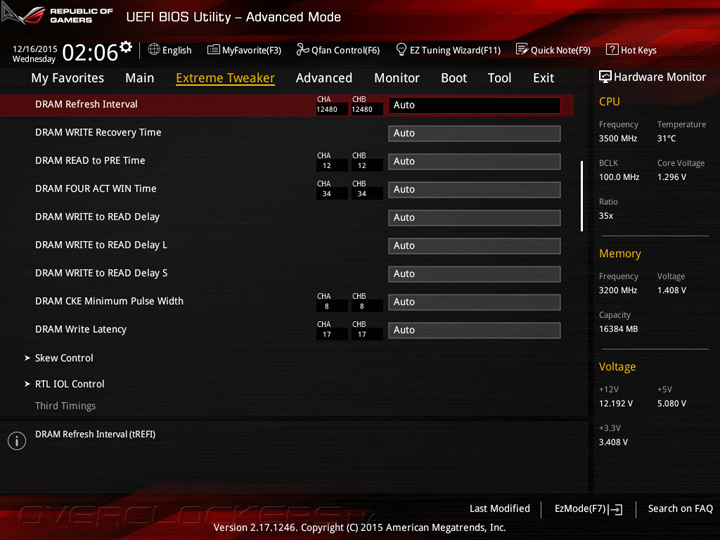Click the settings gear next to the clock

(126, 46)
